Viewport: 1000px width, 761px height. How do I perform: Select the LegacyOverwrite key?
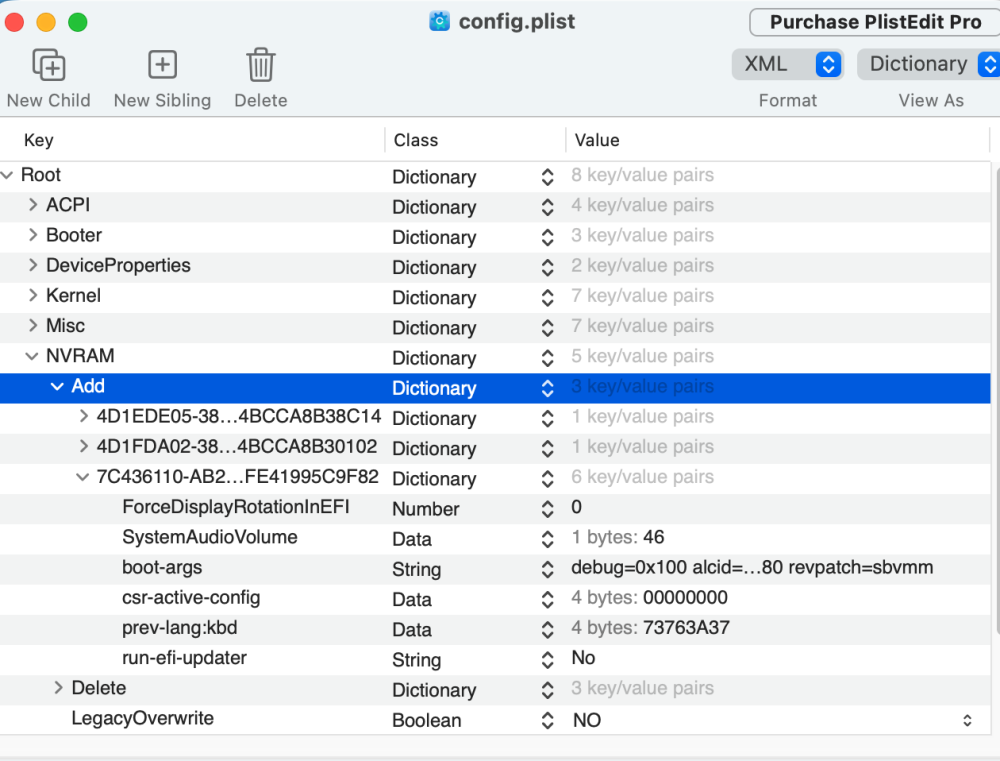click(x=142, y=718)
